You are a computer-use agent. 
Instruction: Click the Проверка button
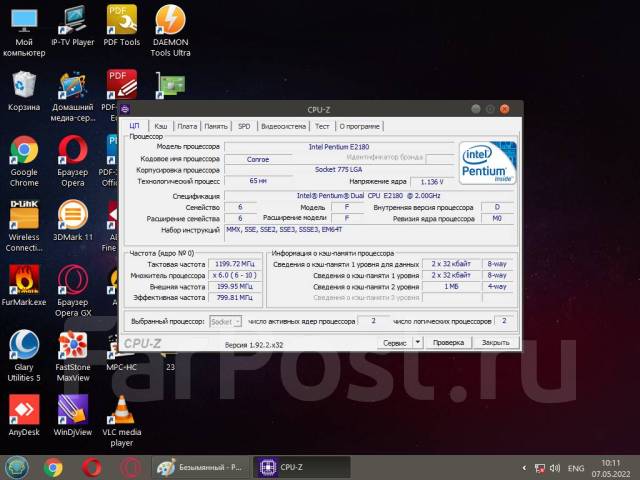pyautogui.click(x=449, y=342)
